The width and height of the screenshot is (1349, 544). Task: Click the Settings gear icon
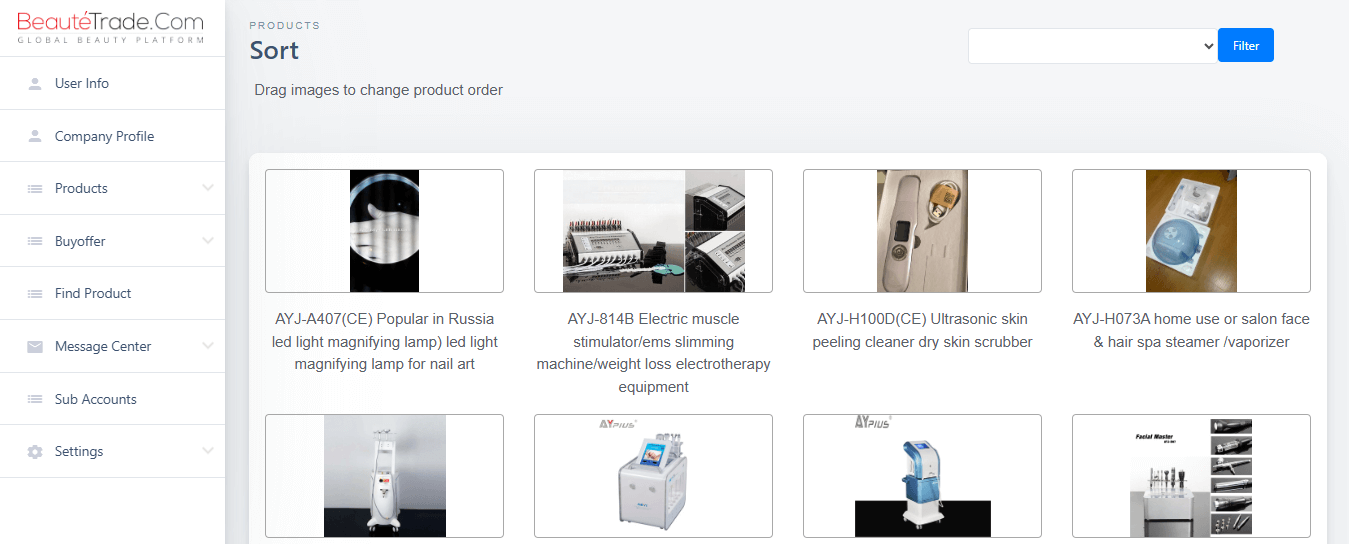(x=35, y=452)
